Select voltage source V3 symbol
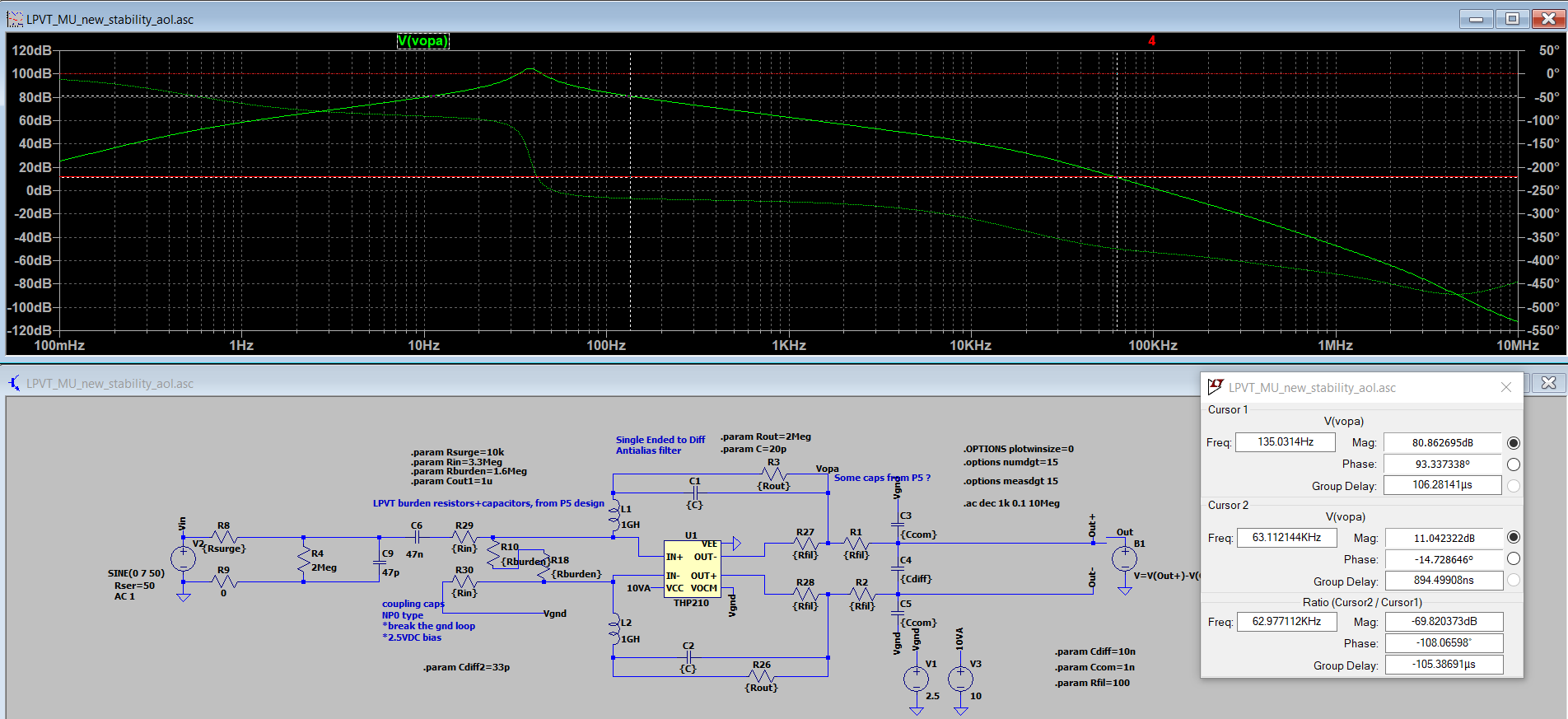This screenshot has width=1568, height=719. point(960,679)
